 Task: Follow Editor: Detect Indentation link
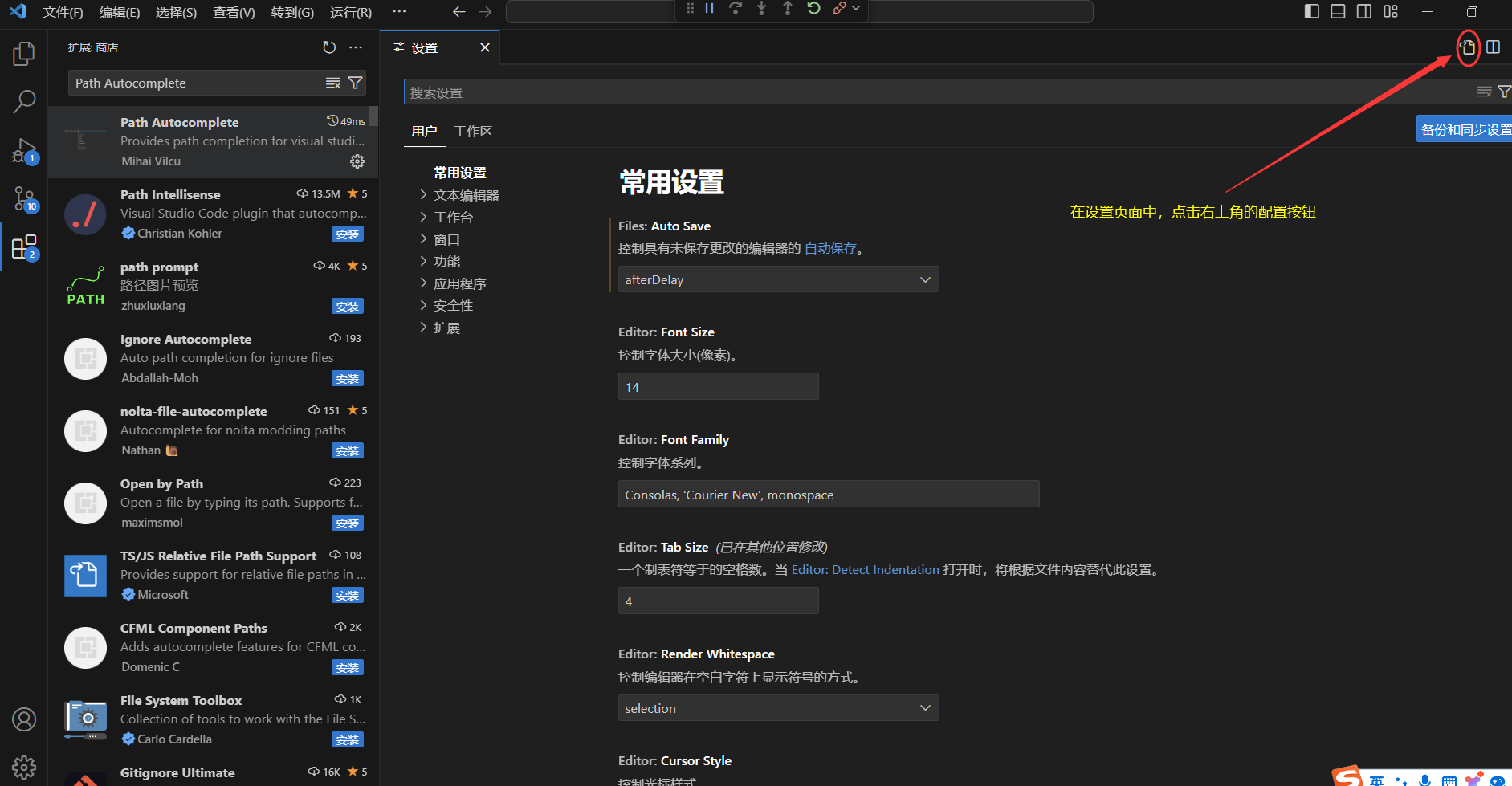coord(865,569)
